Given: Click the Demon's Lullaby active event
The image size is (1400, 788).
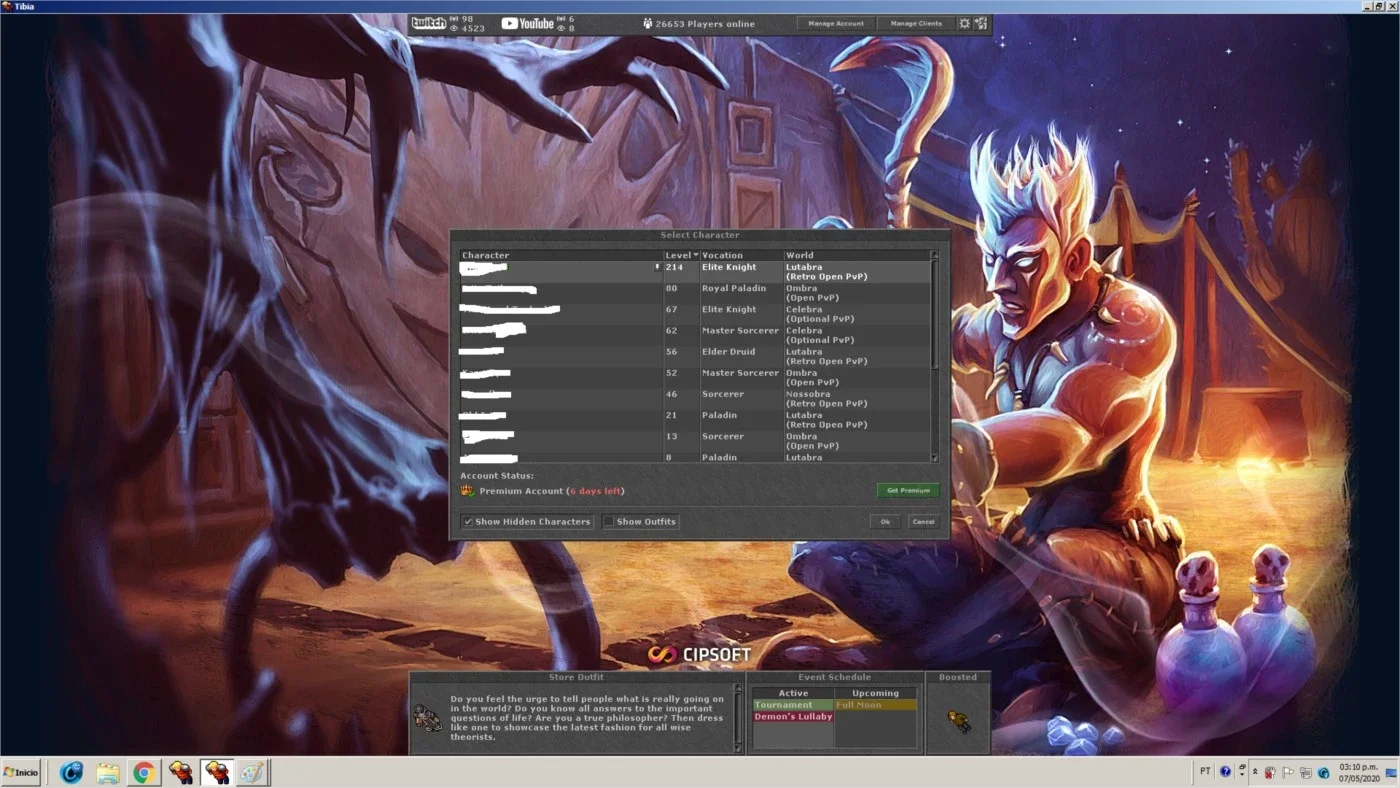Looking at the screenshot, I should [x=793, y=716].
